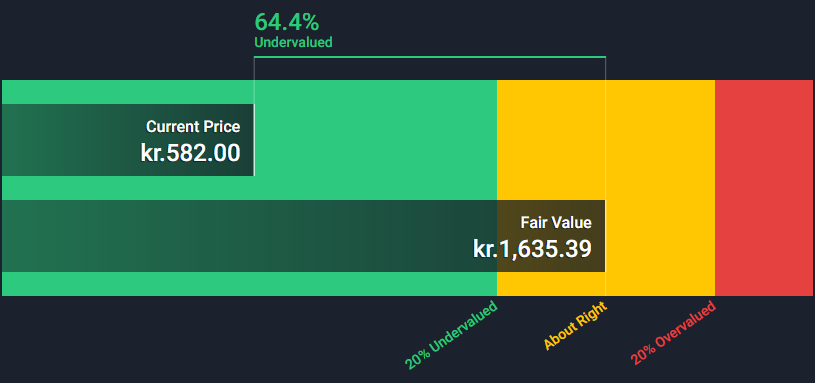Click the green strip between the two bars
Viewport: 815px width, 383px height.
coord(249,188)
